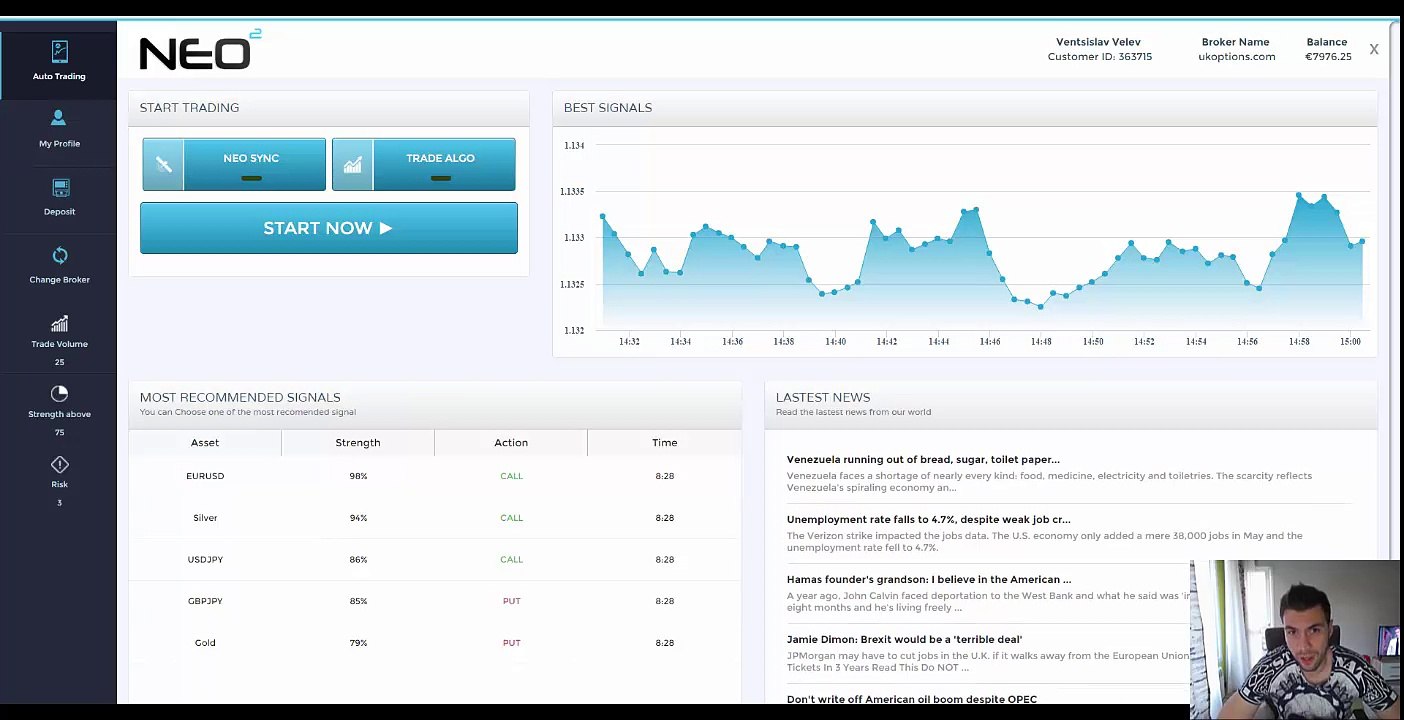Toggle the NEO SYNC button
Screen dimensions: 1404x720
234,165
